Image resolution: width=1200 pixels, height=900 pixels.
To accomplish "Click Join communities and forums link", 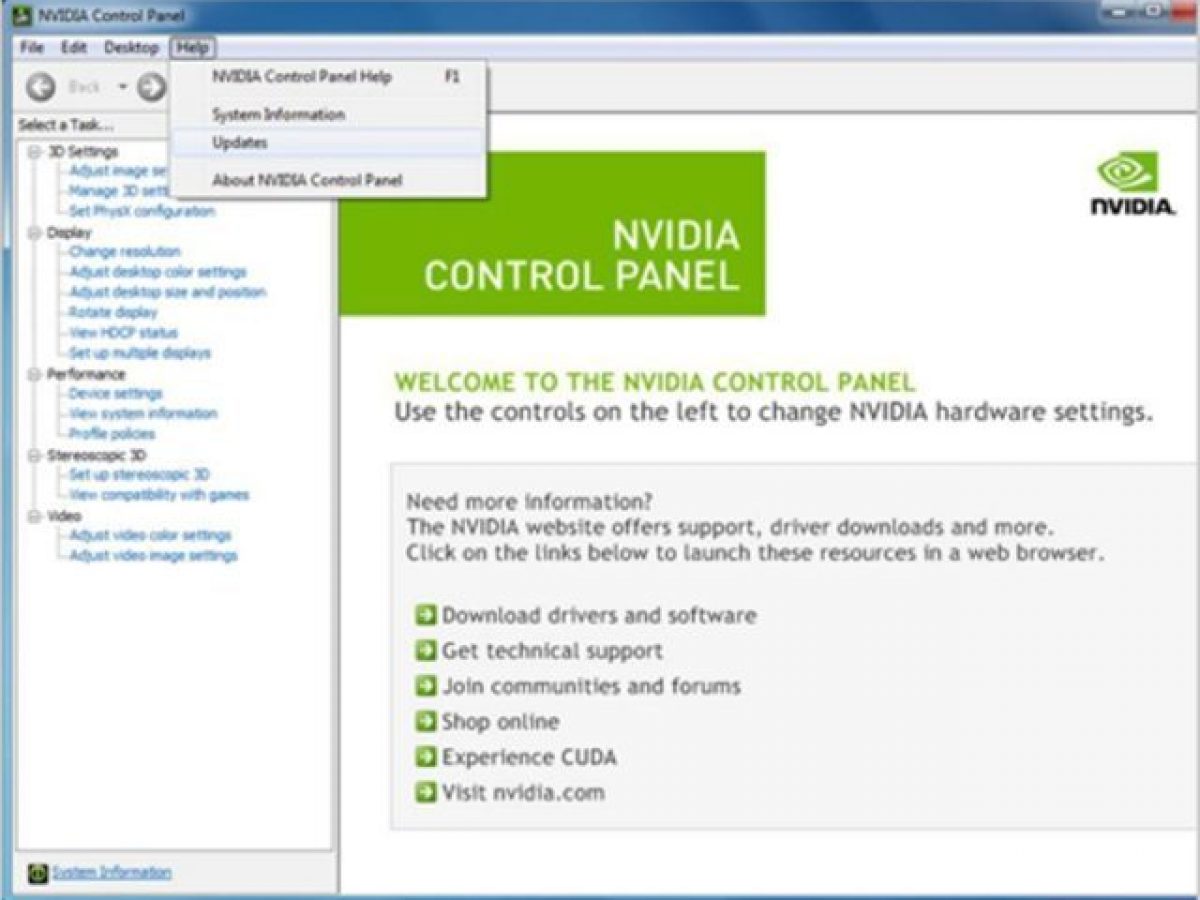I will pyautogui.click(x=591, y=686).
